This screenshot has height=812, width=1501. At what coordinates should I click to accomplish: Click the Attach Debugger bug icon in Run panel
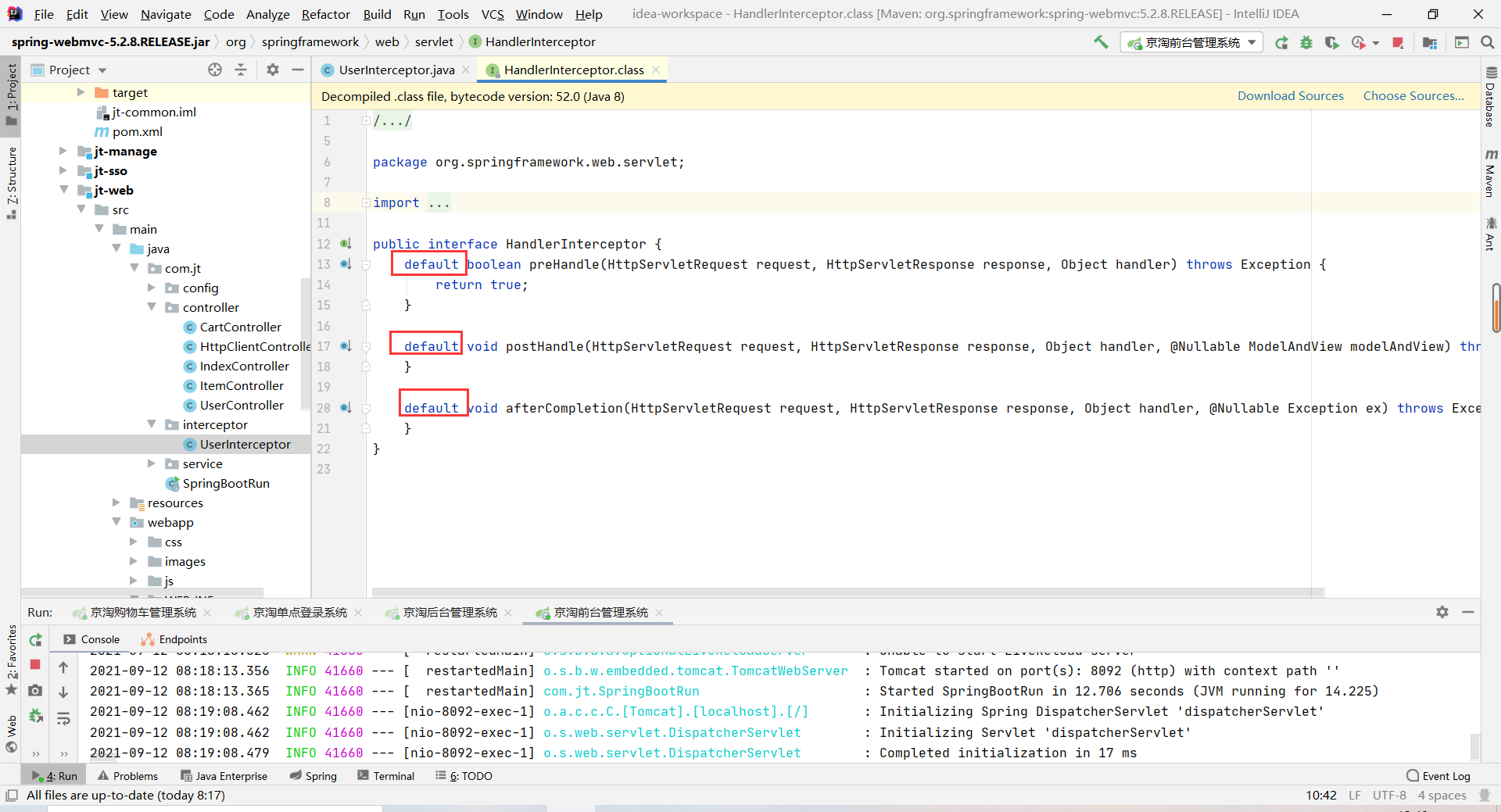pos(35,715)
